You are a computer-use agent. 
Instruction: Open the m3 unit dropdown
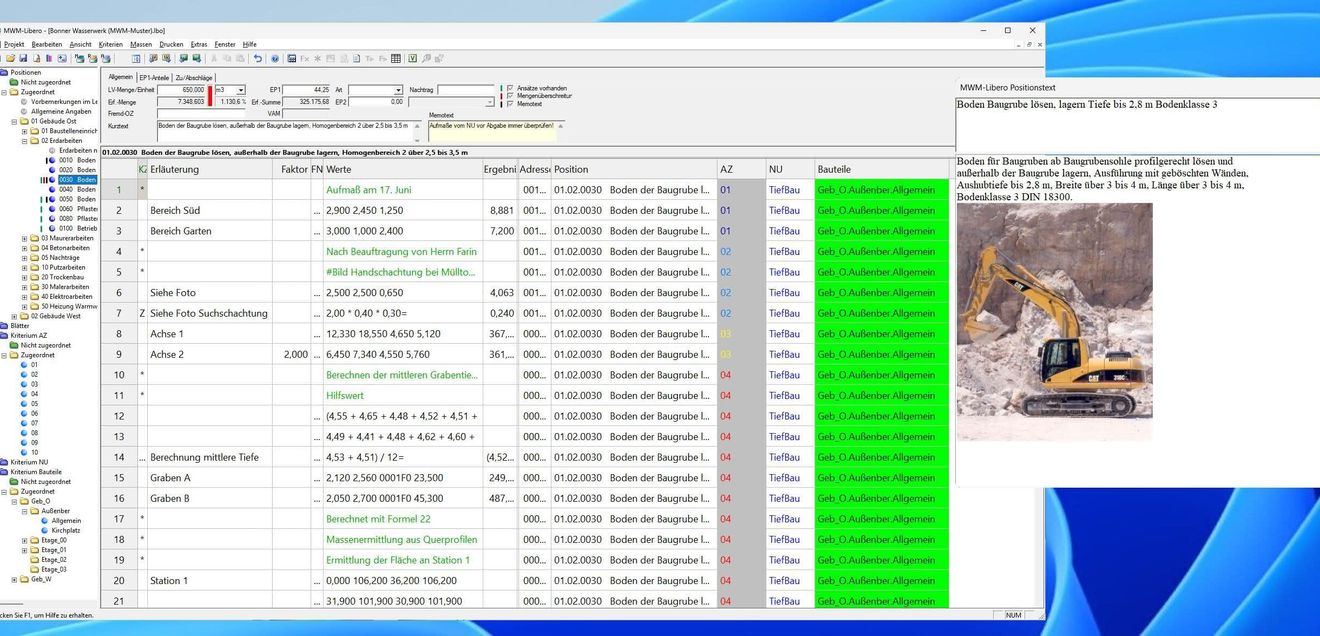241,90
